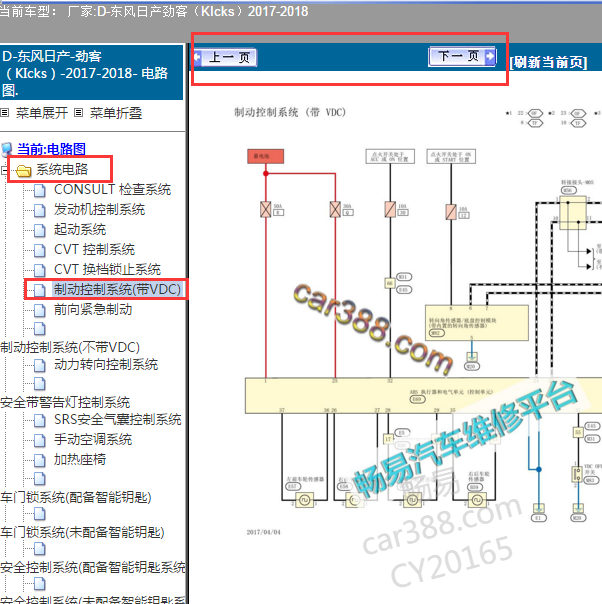Click computer icon beside 当前:电路图
Viewport: 602px width, 604px height.
click(x=7, y=149)
